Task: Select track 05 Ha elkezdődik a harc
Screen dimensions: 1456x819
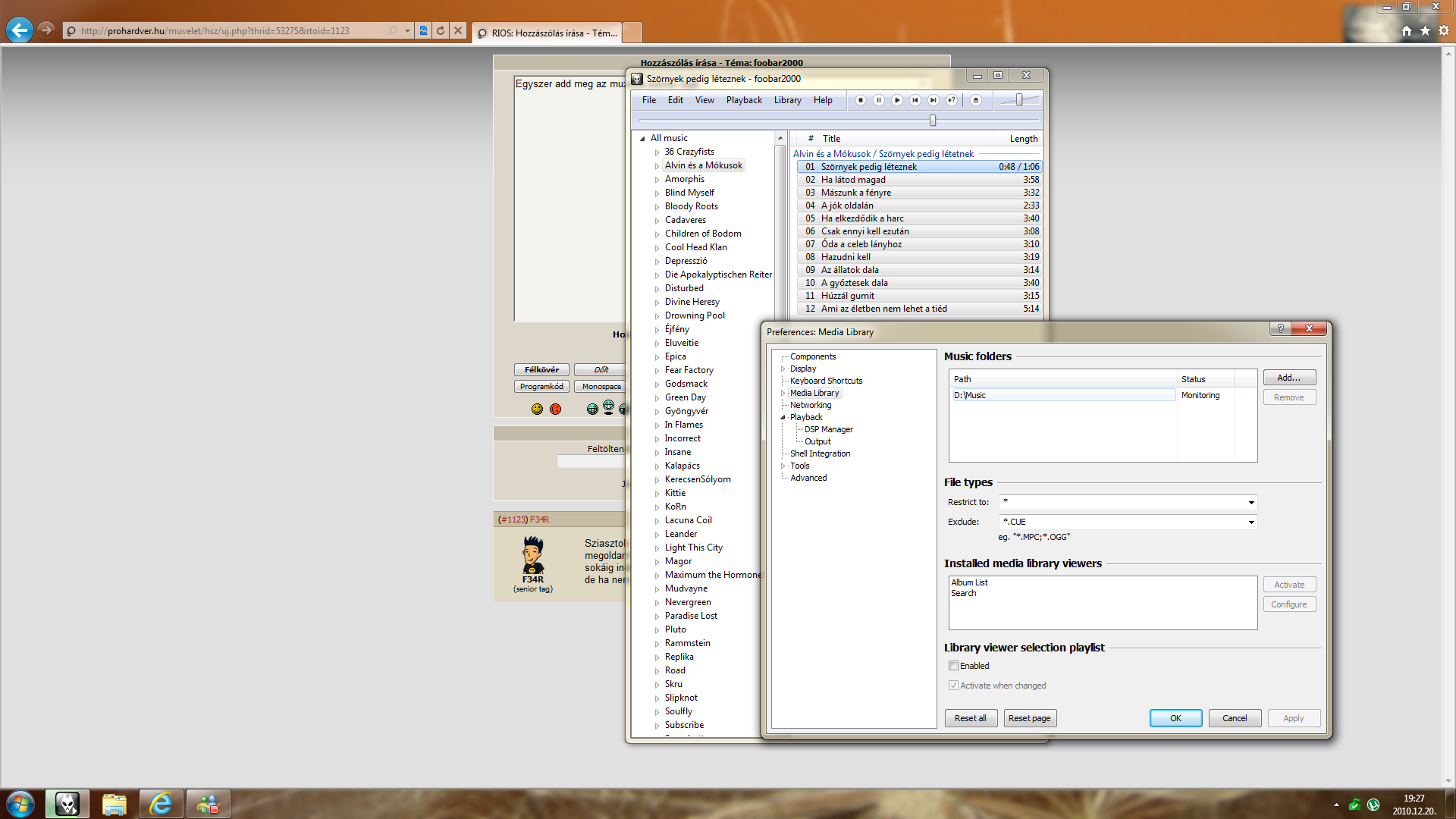Action: coord(919,218)
